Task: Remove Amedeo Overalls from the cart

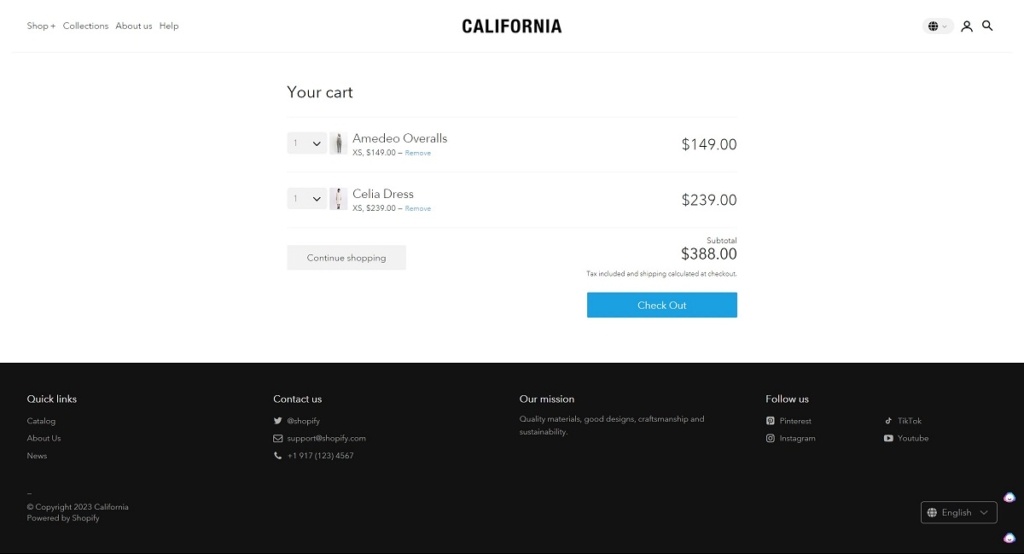Action: coord(418,153)
